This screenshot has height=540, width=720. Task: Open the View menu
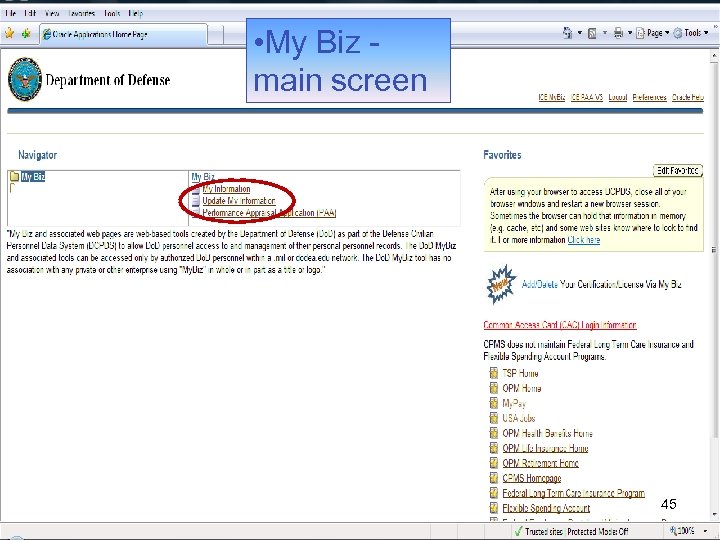(52, 14)
